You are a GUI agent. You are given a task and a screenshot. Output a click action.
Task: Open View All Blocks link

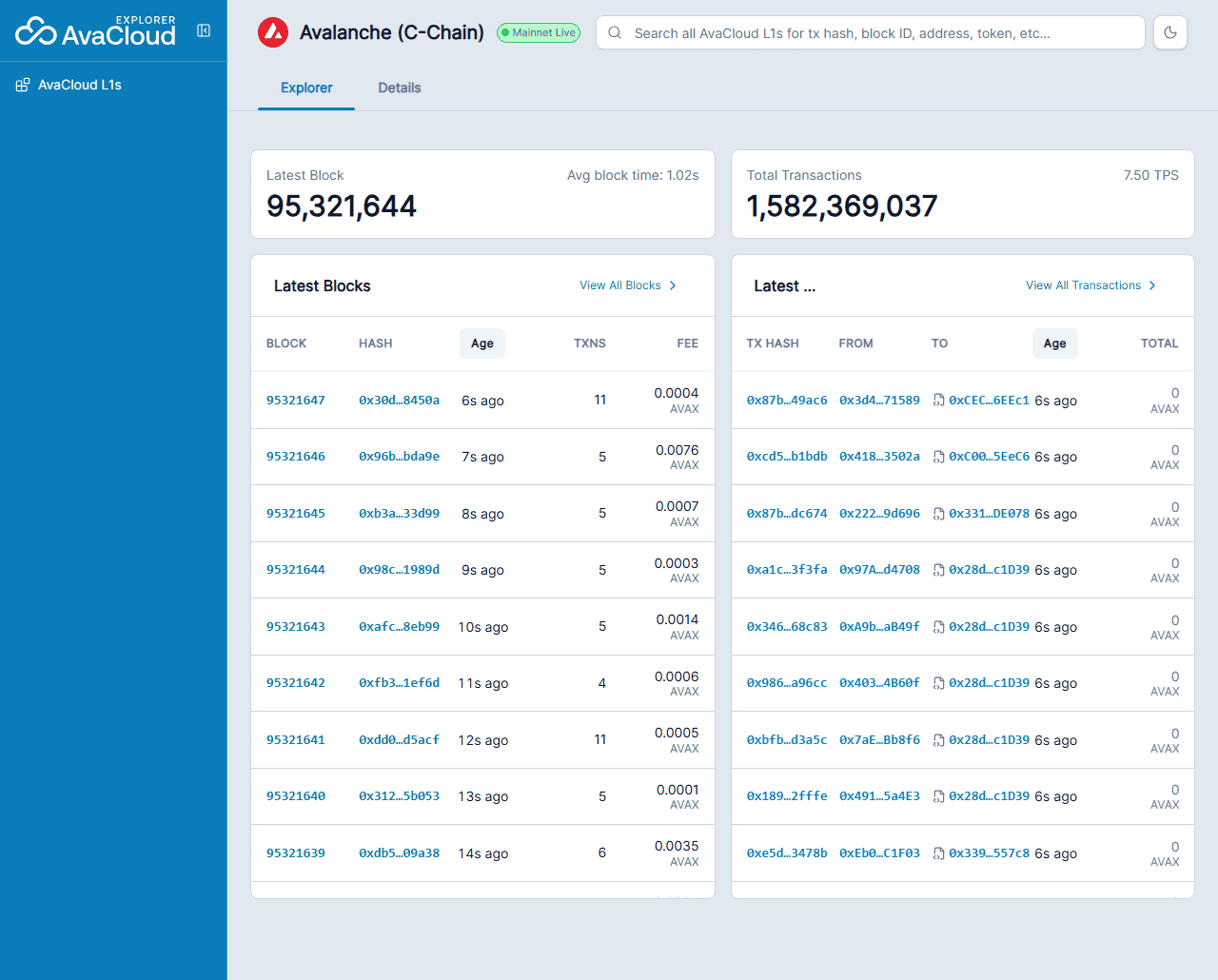[628, 285]
